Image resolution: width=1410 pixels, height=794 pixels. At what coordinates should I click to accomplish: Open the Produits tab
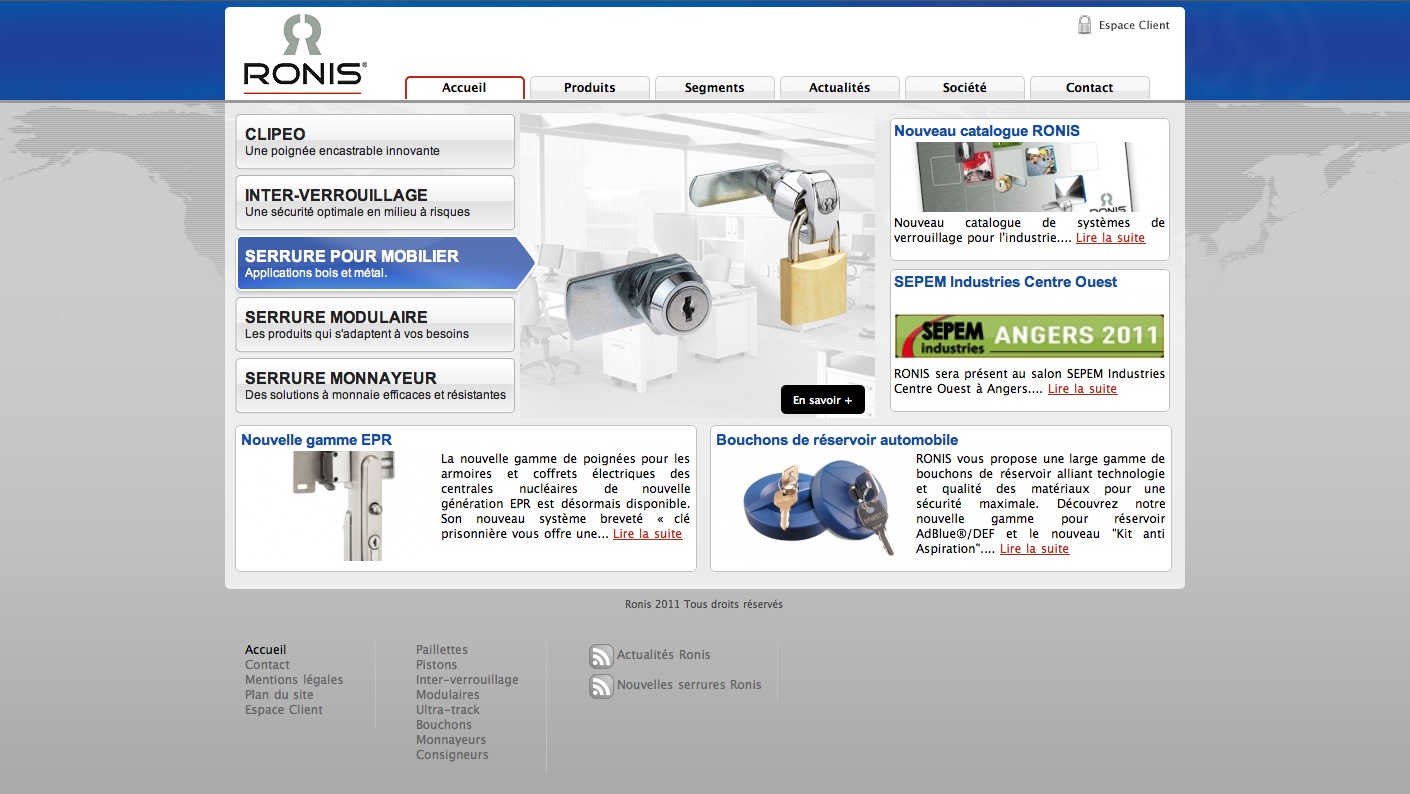point(590,88)
